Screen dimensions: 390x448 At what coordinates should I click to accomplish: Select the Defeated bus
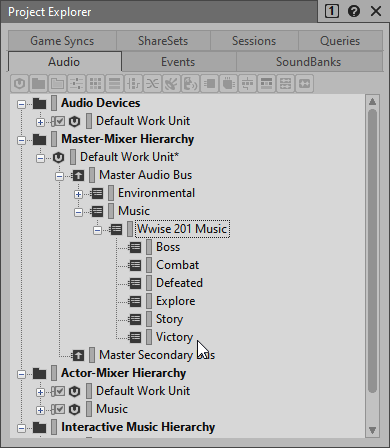coord(179,283)
